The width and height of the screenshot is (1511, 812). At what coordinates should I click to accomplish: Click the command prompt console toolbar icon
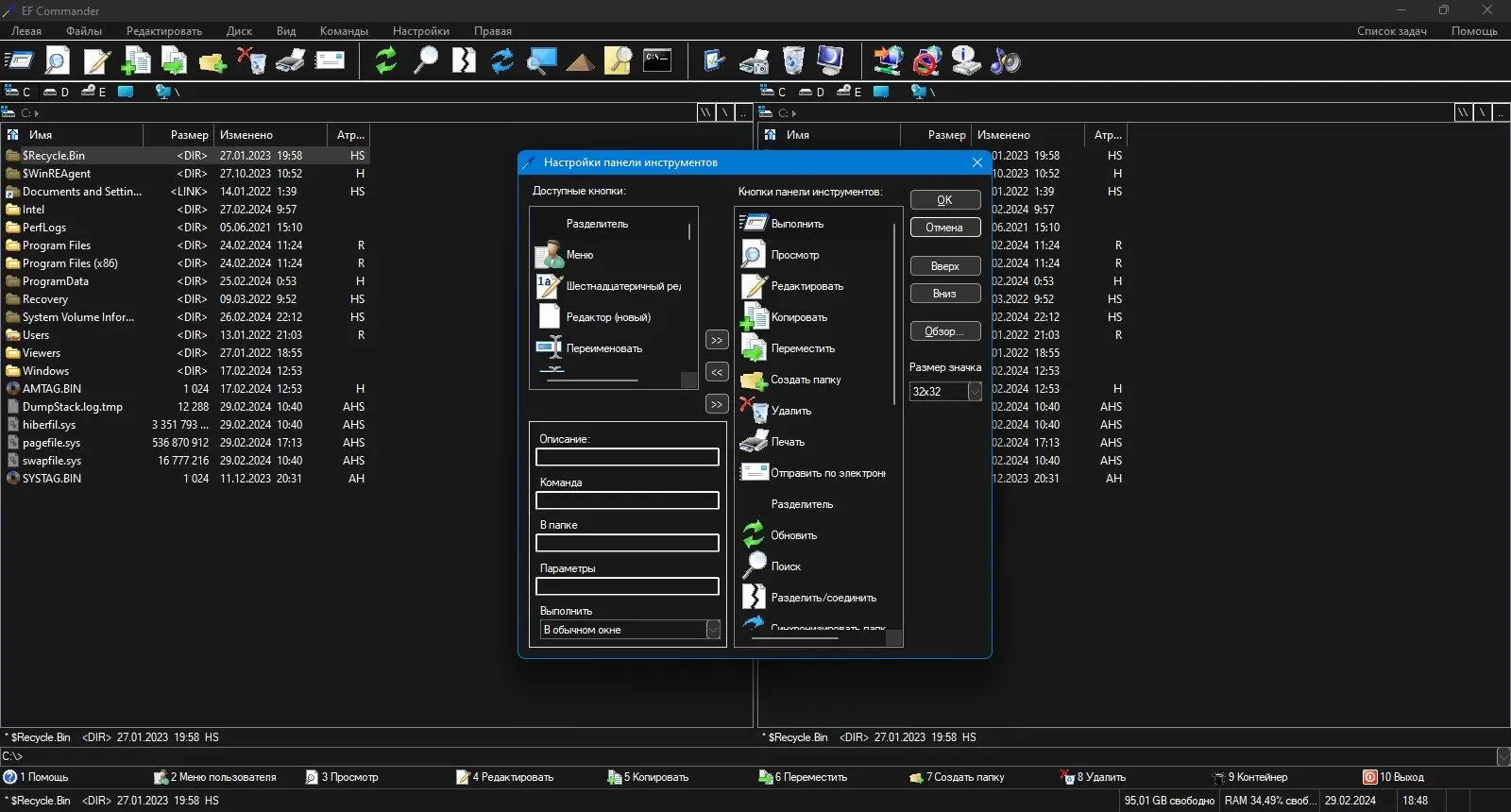pyautogui.click(x=657, y=61)
